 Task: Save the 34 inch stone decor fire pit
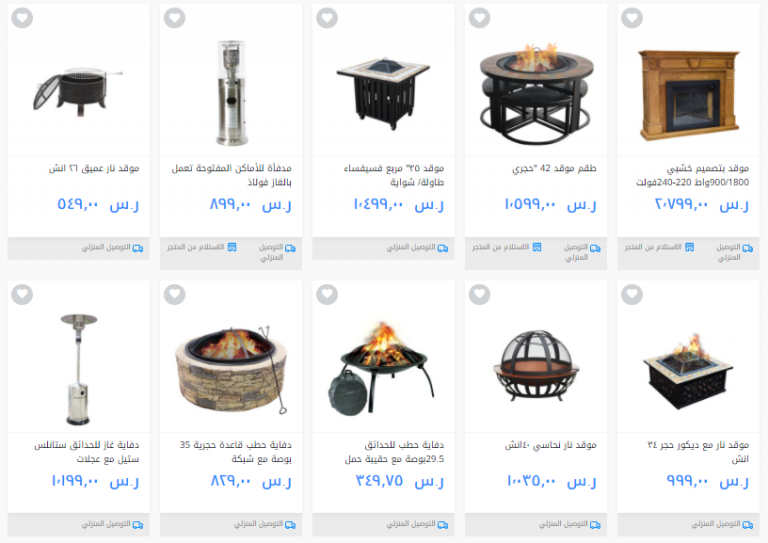632,294
